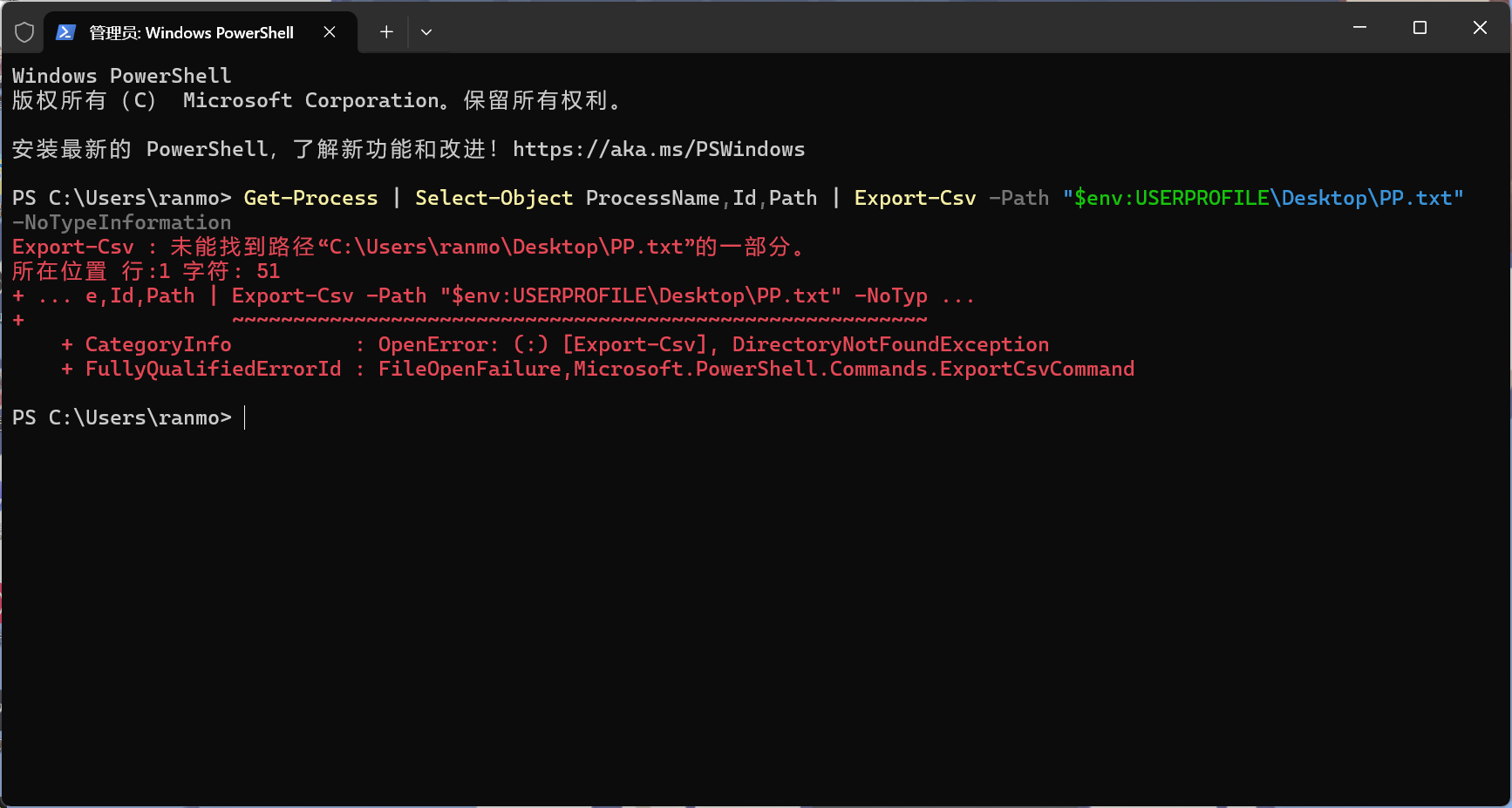Open a new tab with plus button
This screenshot has height=808, width=1512.
[386, 32]
